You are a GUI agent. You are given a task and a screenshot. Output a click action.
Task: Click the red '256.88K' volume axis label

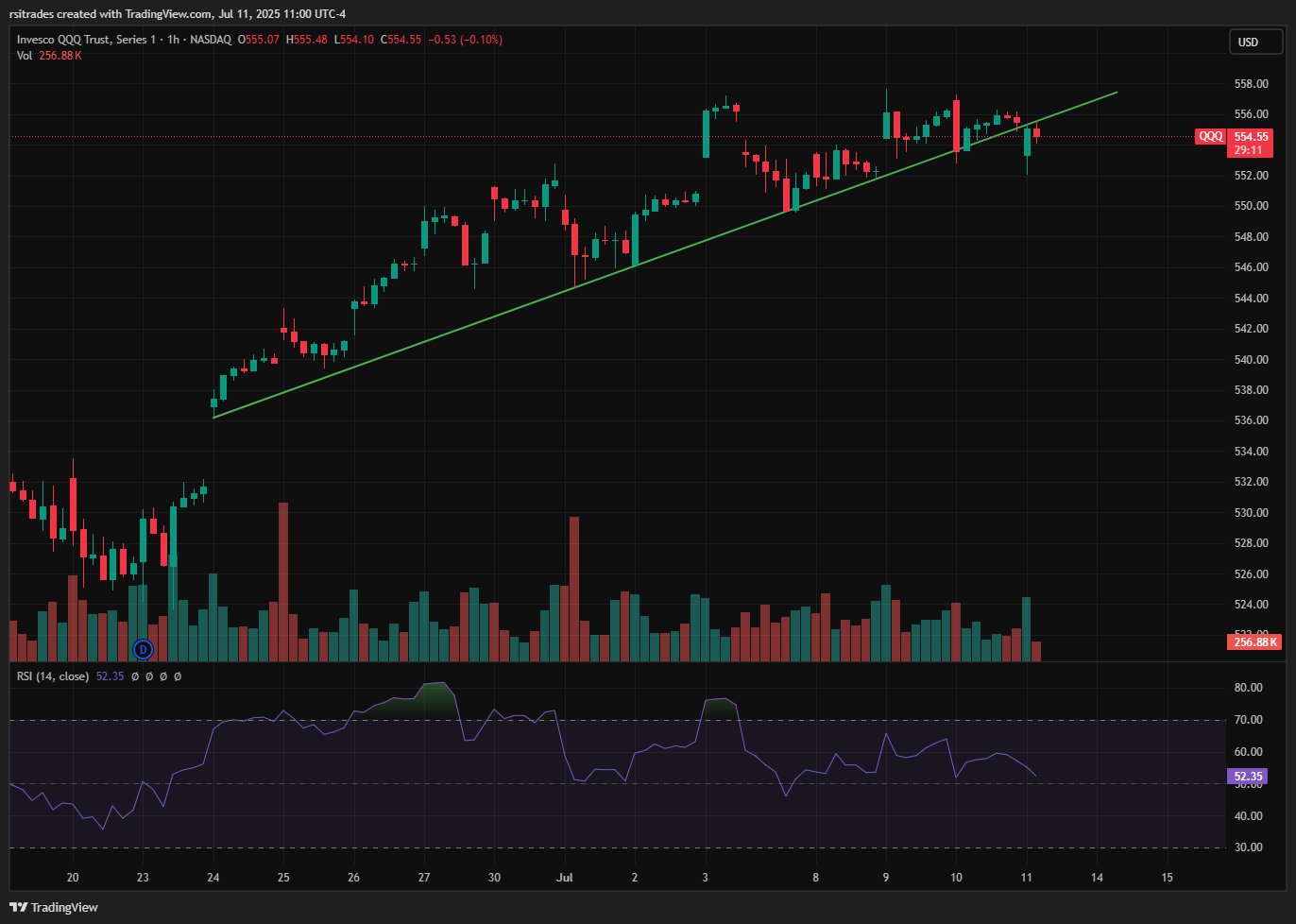coord(1254,642)
